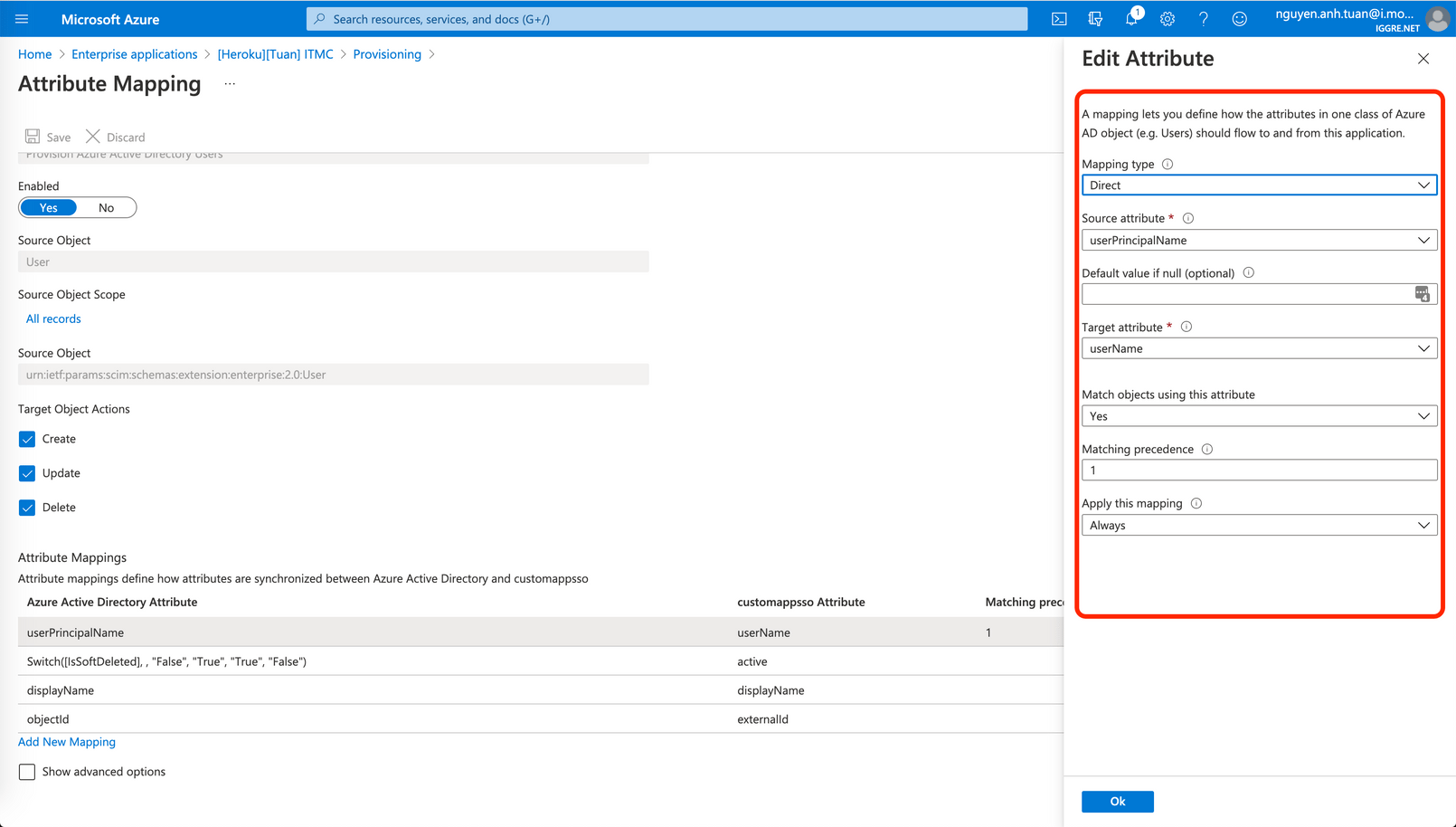Click the Ok button
1456x827 pixels.
(x=1117, y=802)
